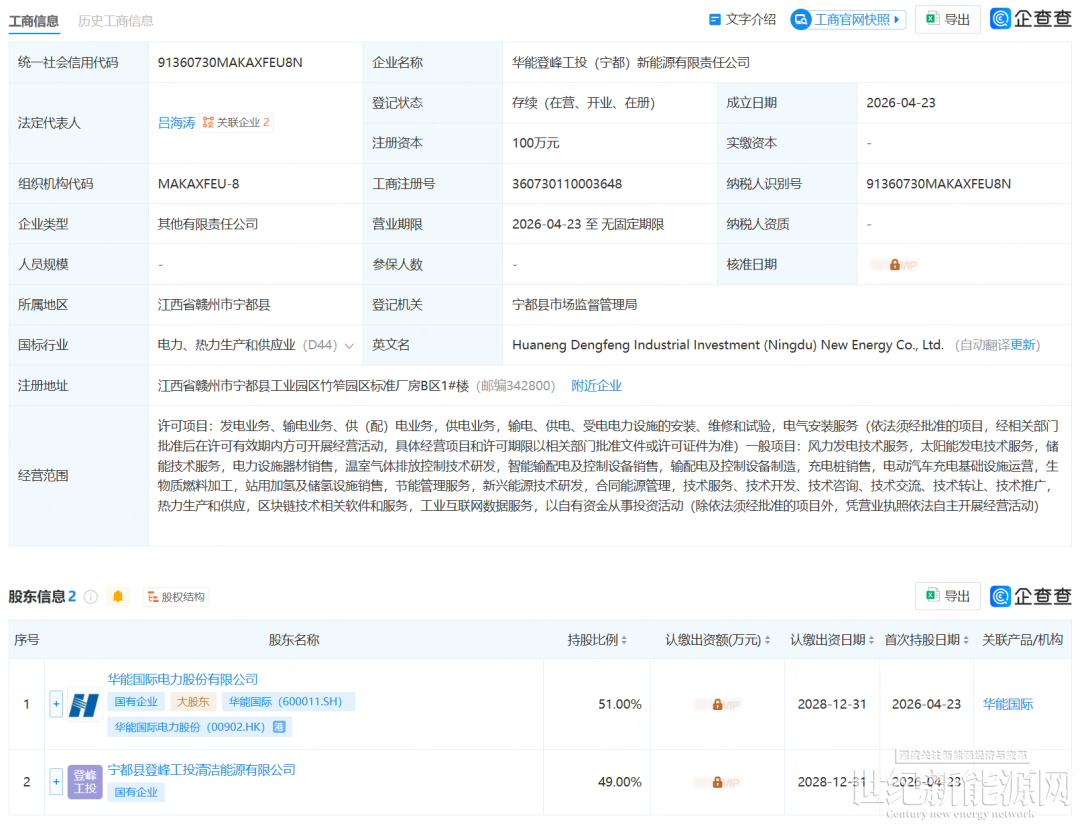Image resolution: width=1080 pixels, height=824 pixels.
Task: Expand the 国标行业 dropdown chevron
Action: (x=349, y=345)
